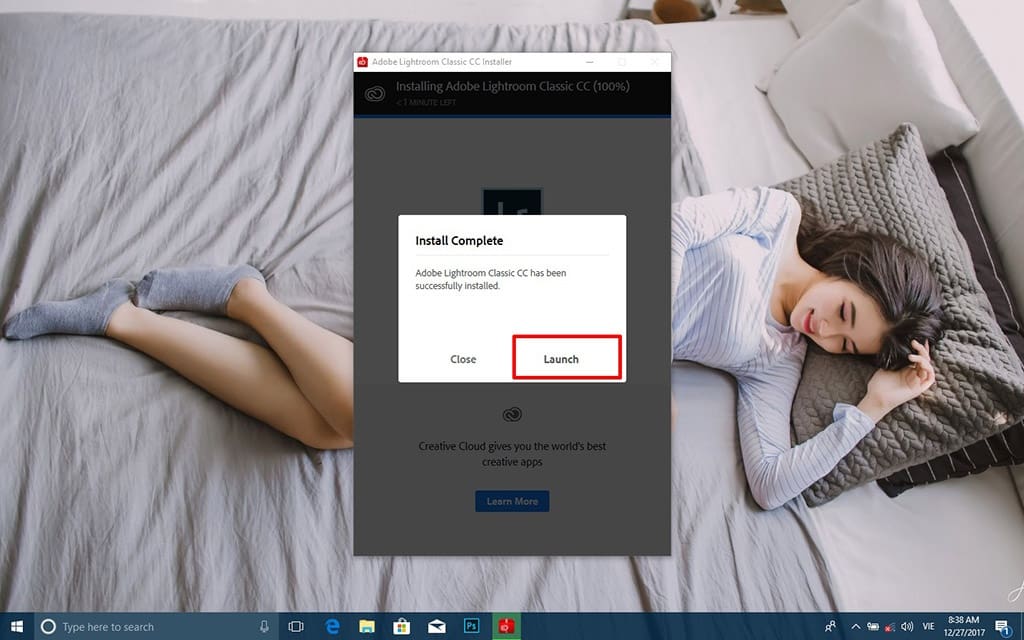Click the Adobe installer taskbar icon
1024x640 pixels.
[507, 626]
